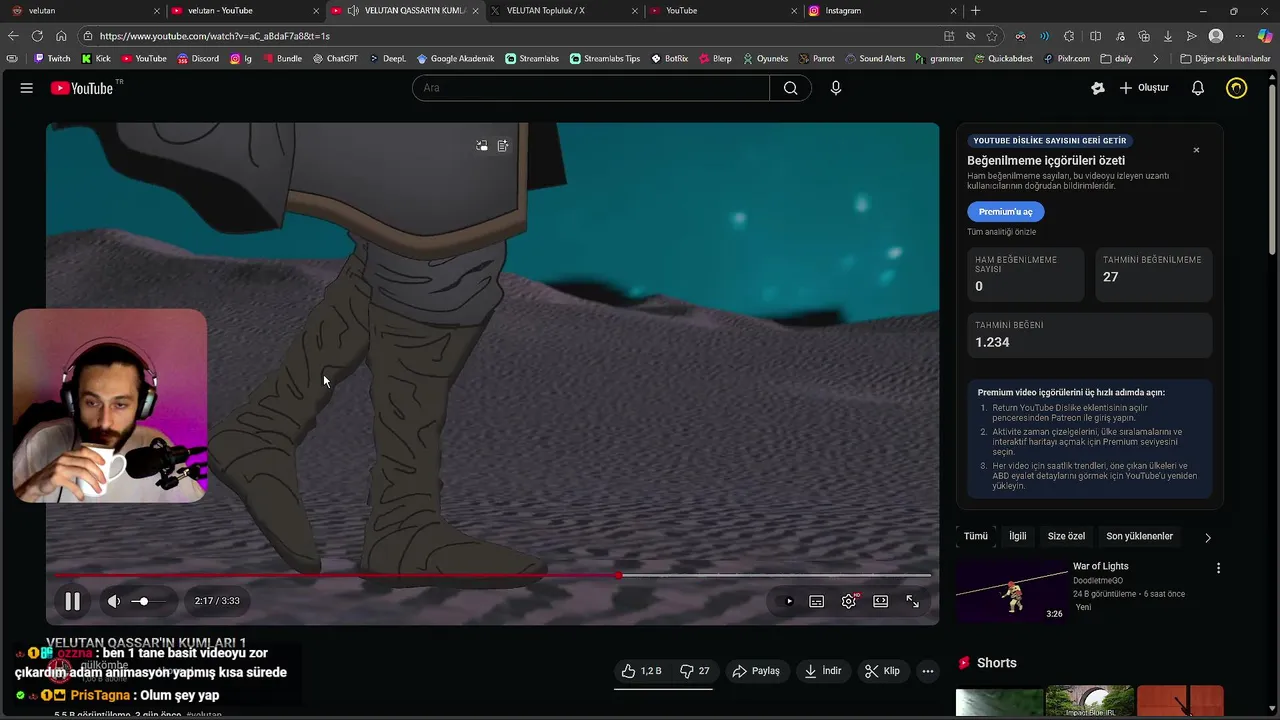Viewport: 1280px width, 720px height.
Task: Select the Size özel filter chip
Action: pyautogui.click(x=1066, y=536)
